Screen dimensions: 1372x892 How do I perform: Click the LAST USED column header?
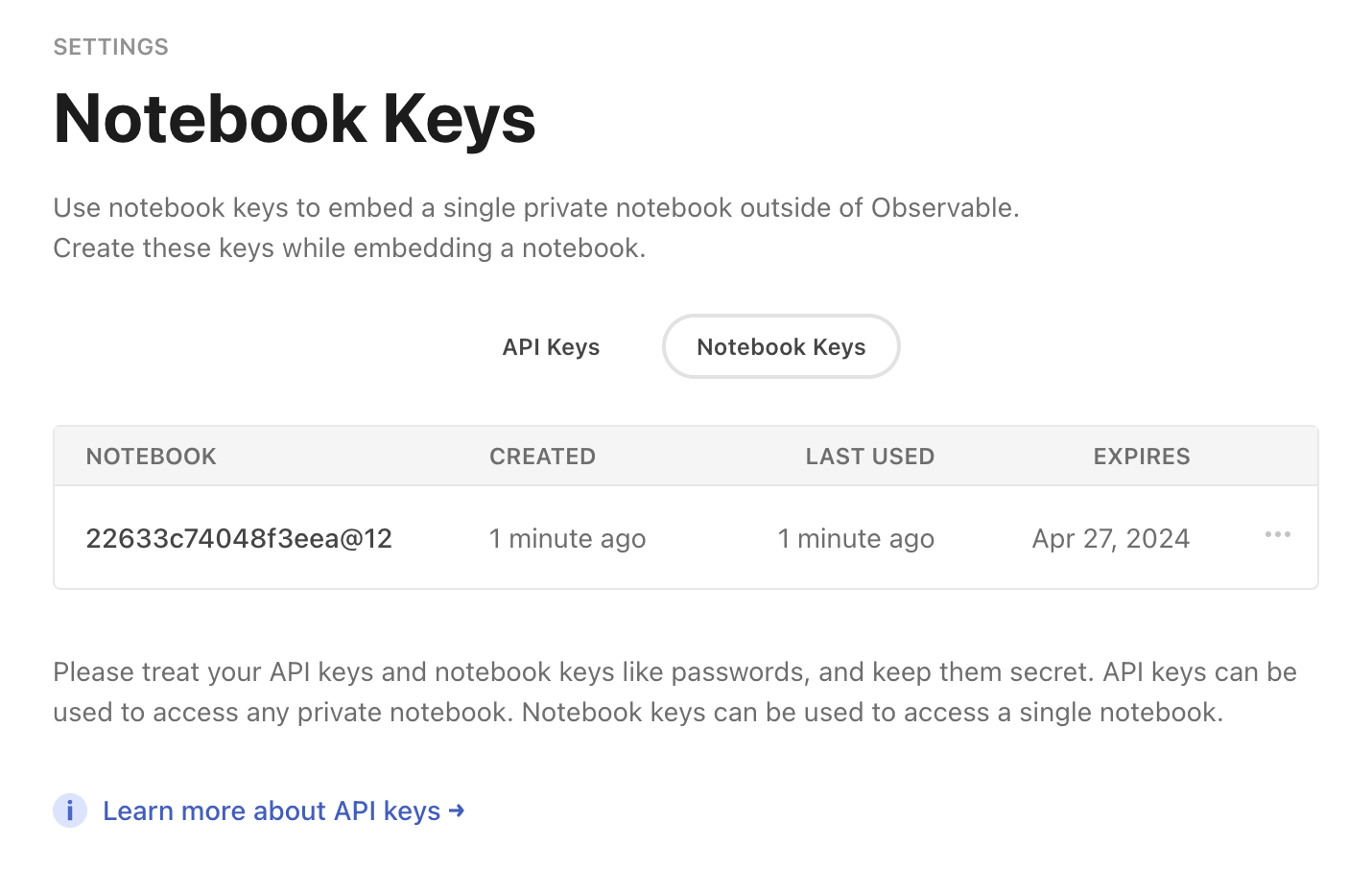(870, 456)
